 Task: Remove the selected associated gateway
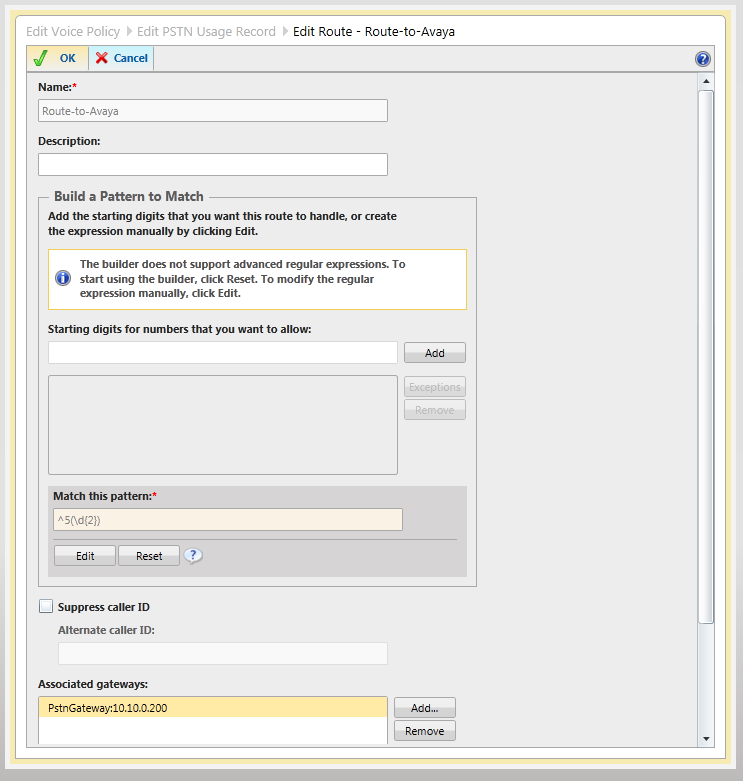[425, 731]
